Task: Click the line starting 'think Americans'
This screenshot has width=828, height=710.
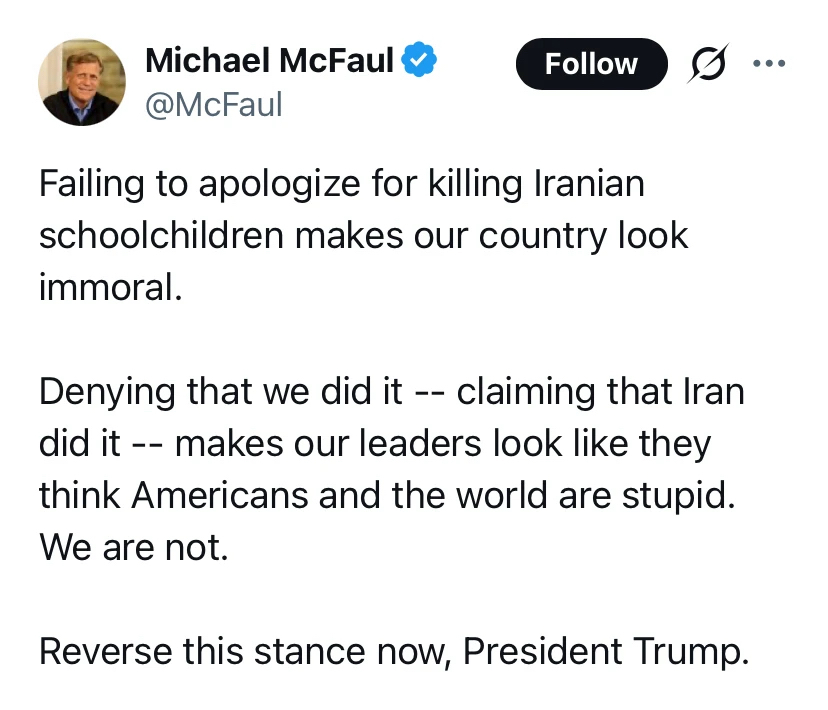Action: pos(387,494)
